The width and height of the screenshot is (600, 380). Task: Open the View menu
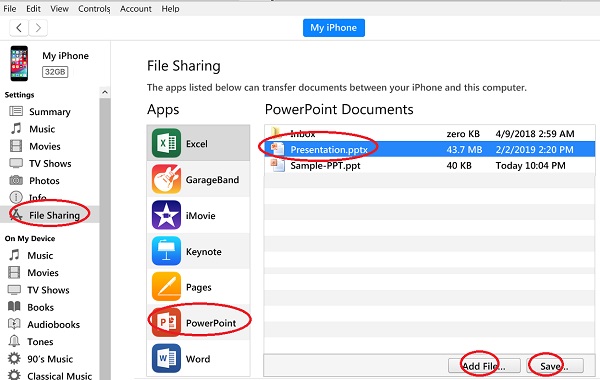pyautogui.click(x=59, y=8)
